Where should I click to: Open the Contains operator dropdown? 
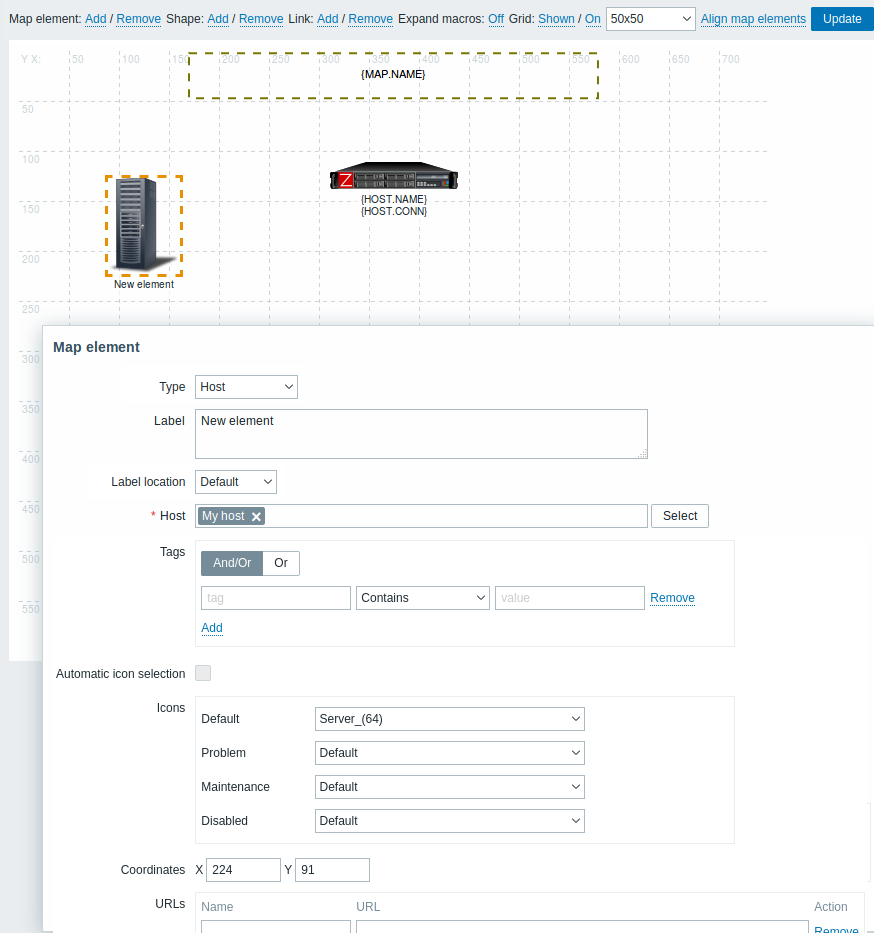click(423, 598)
